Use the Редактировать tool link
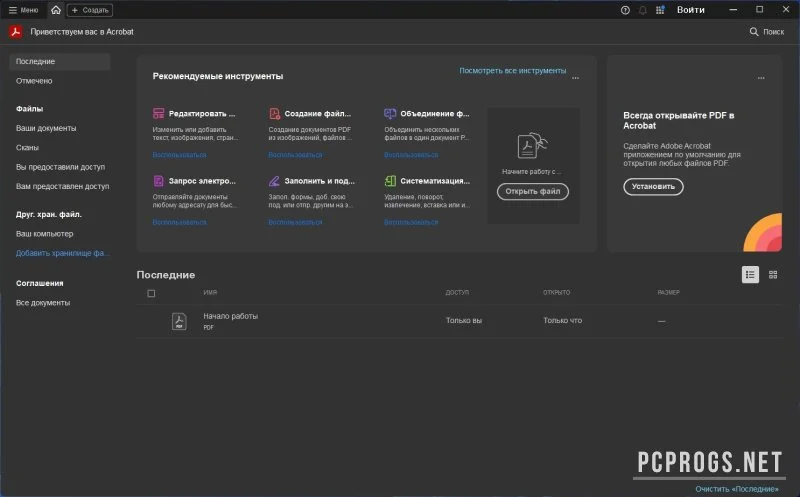 pyautogui.click(x=180, y=155)
